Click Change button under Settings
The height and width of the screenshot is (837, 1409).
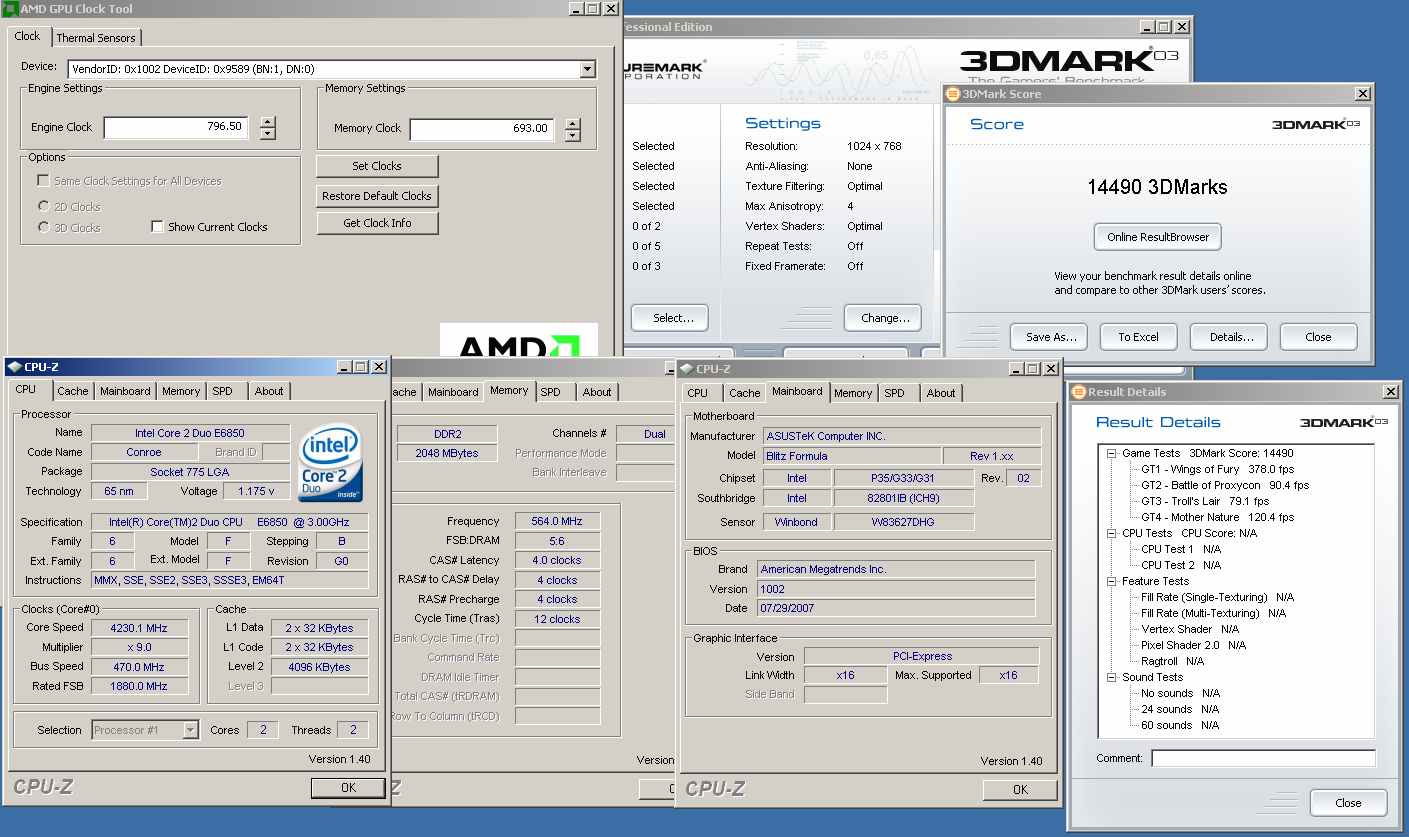(885, 318)
